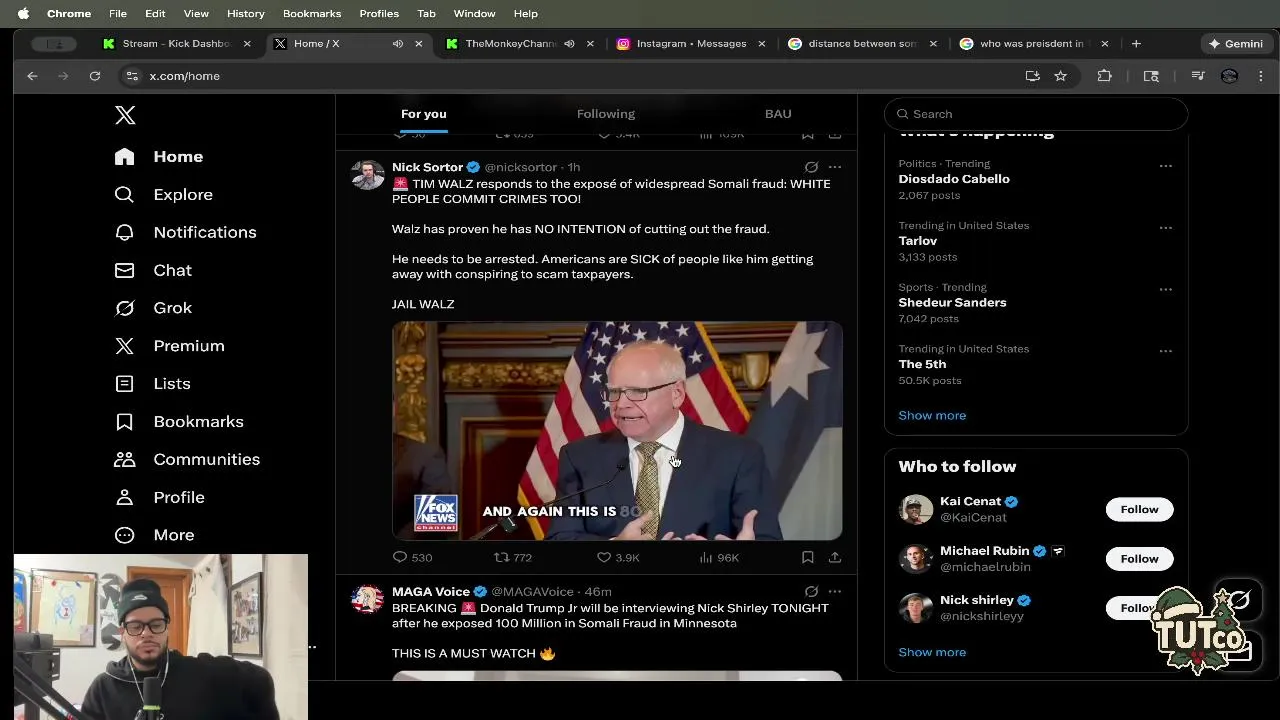The image size is (1280, 720).
Task: Switch to Stream Kick Dashboard tab
Action: pos(176,44)
